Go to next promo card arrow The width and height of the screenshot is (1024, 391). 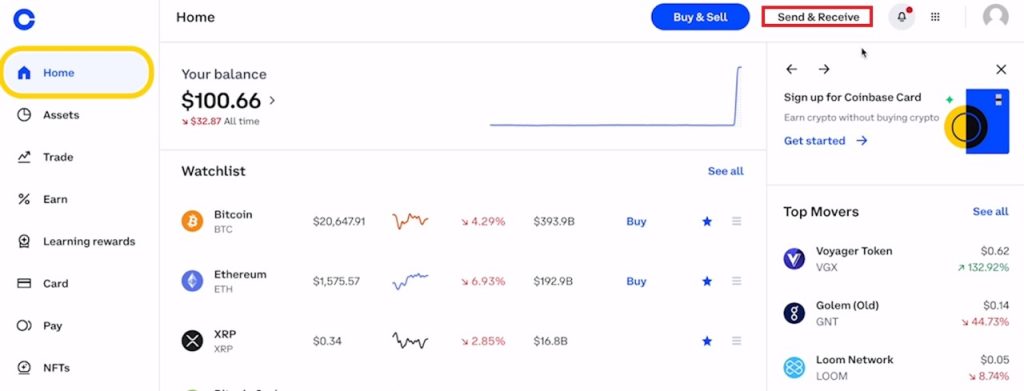[x=824, y=69]
